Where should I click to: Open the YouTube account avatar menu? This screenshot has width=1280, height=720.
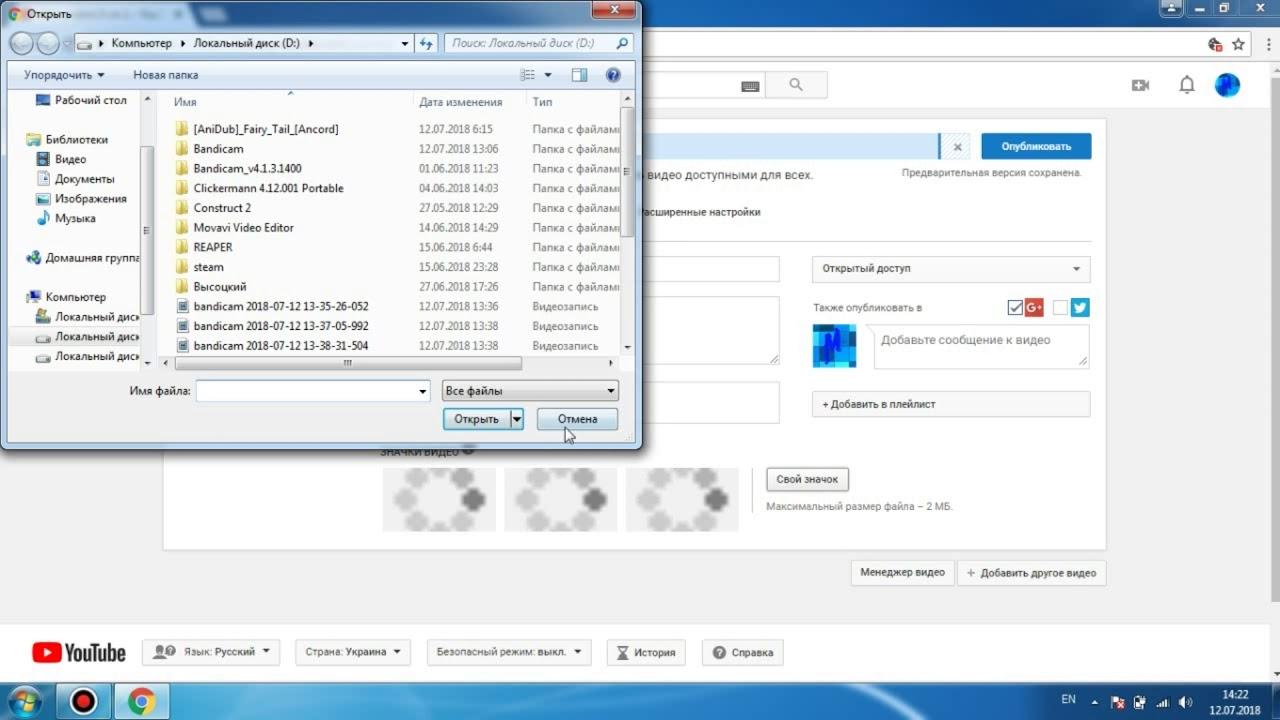[x=1227, y=85]
